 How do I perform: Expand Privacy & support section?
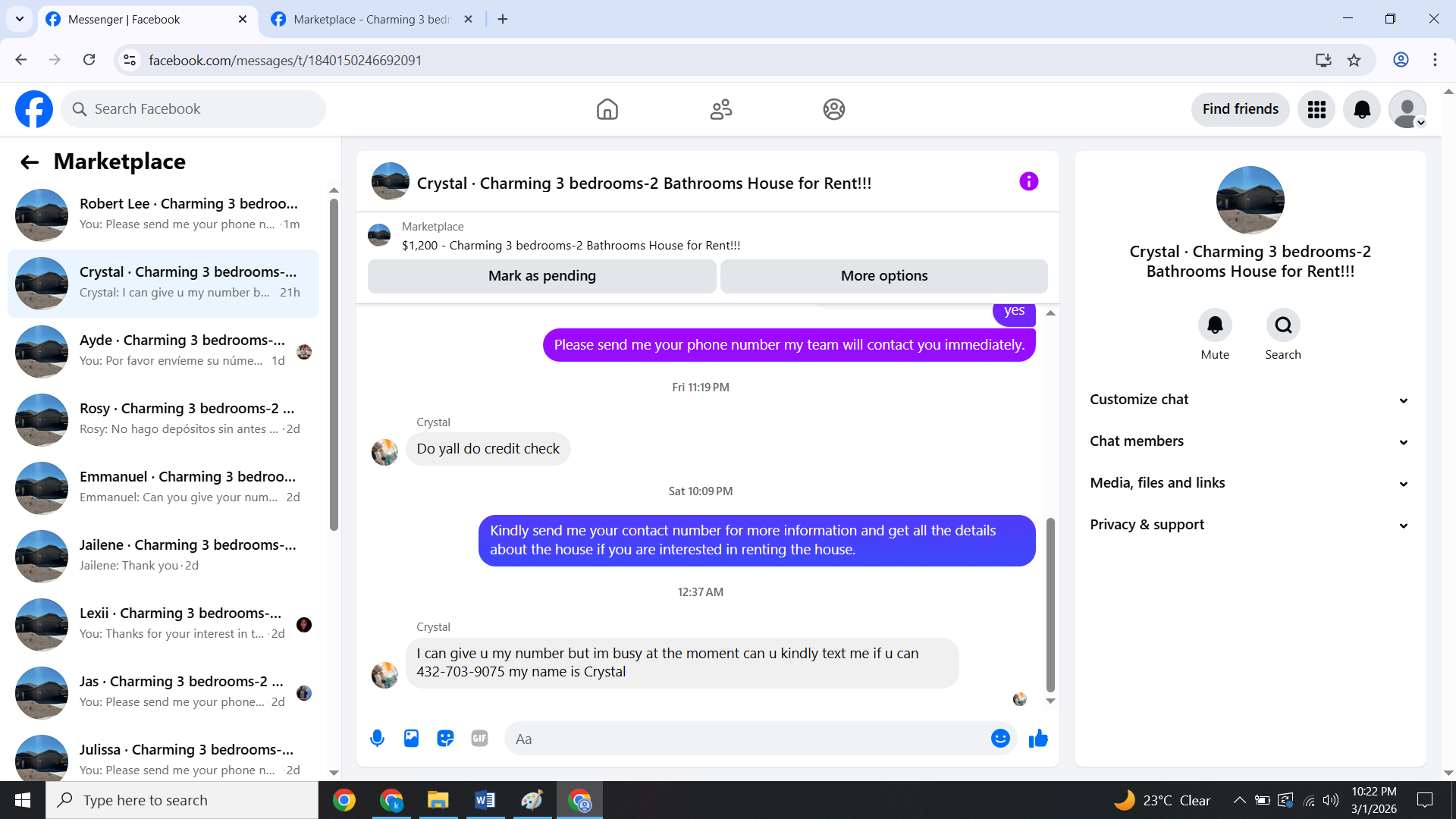point(1250,525)
